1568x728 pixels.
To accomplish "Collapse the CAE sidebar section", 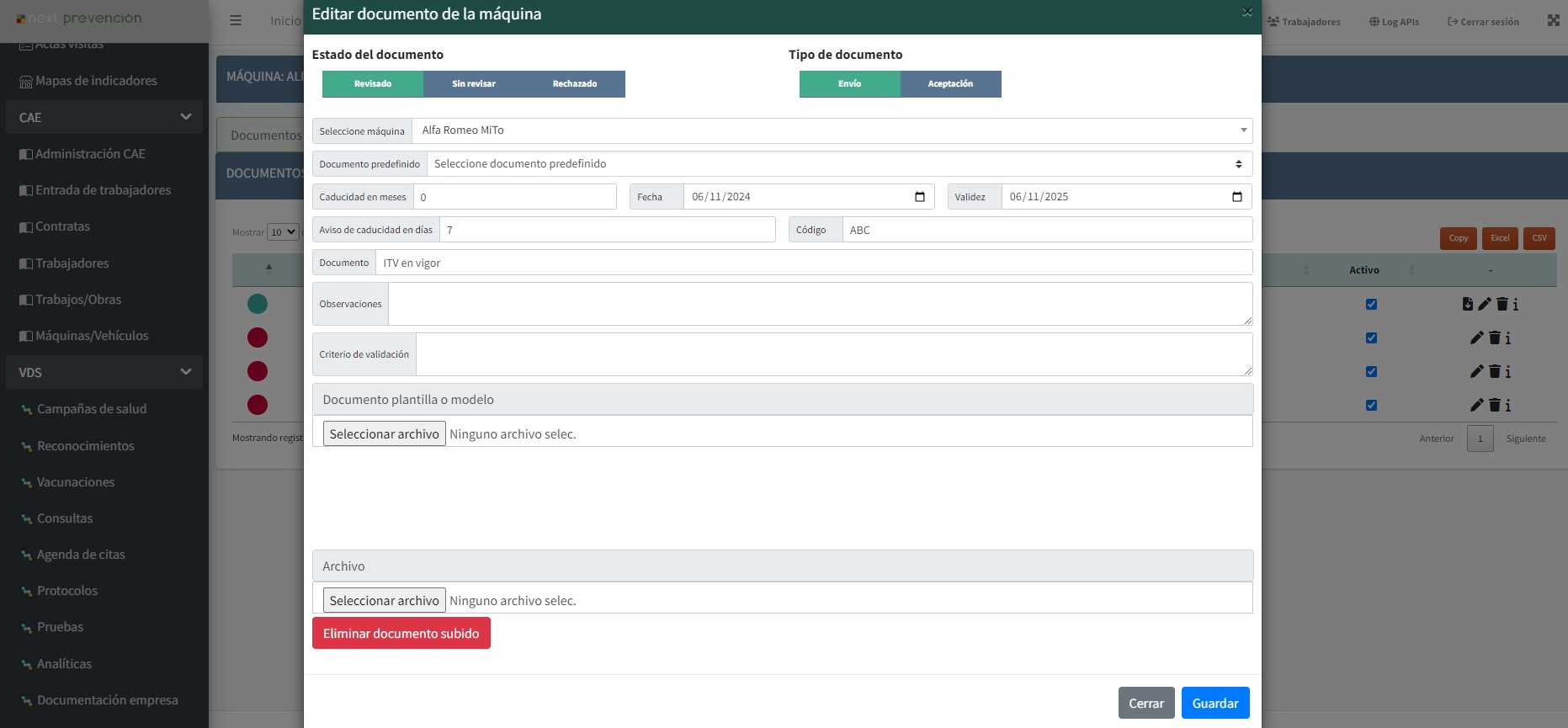I will coord(104,117).
